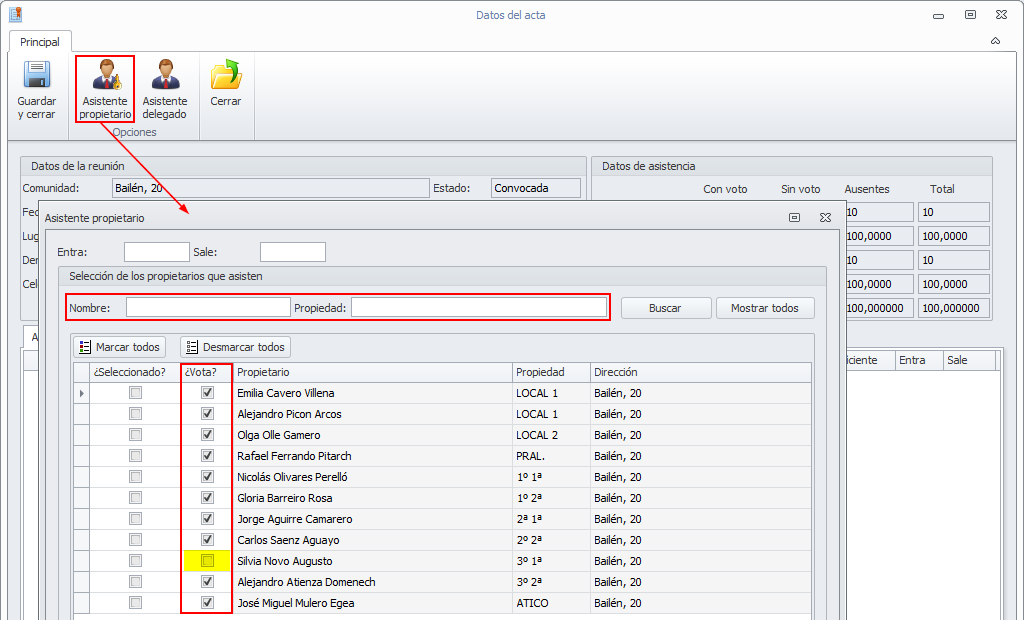This screenshot has width=1024, height=620.
Task: Select Carlos Saenz Aguayo's Seleccionado checkbox
Action: point(135,540)
